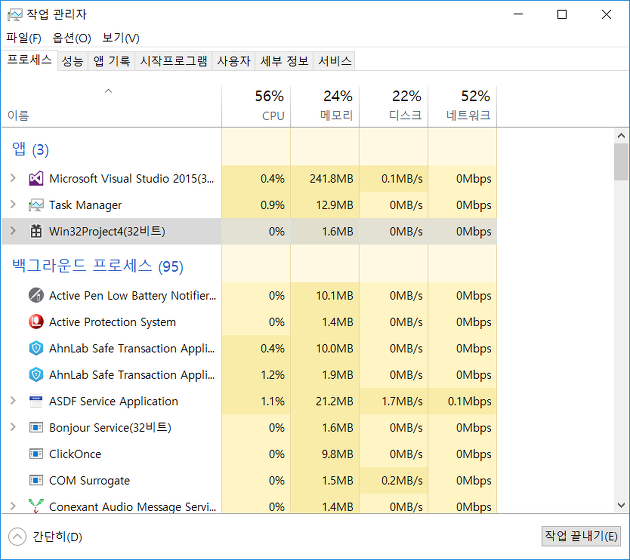This screenshot has width=630, height=560.
Task: Click the ClickOnce process icon
Action: point(36,454)
